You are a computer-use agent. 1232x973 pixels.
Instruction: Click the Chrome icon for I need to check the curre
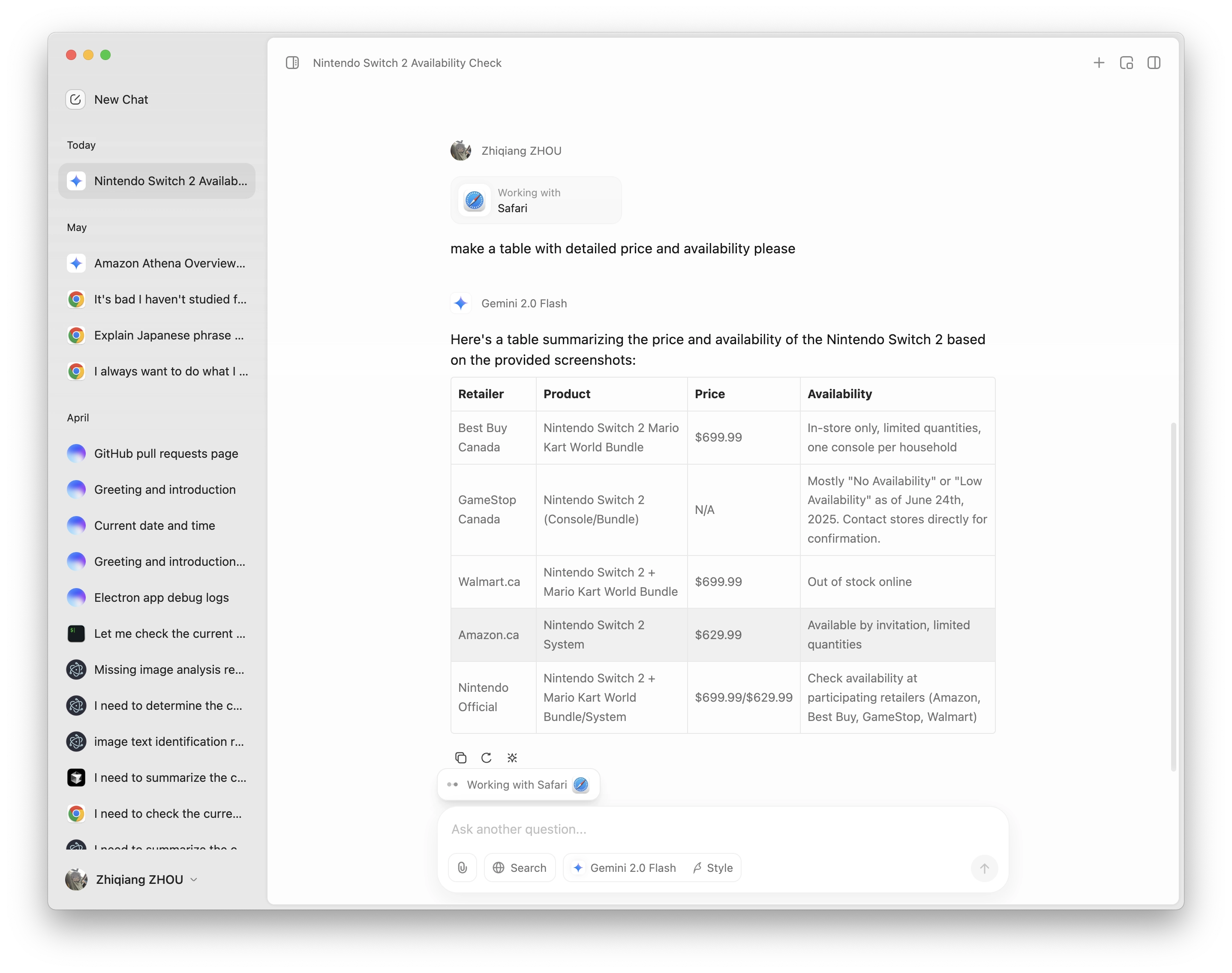point(76,814)
